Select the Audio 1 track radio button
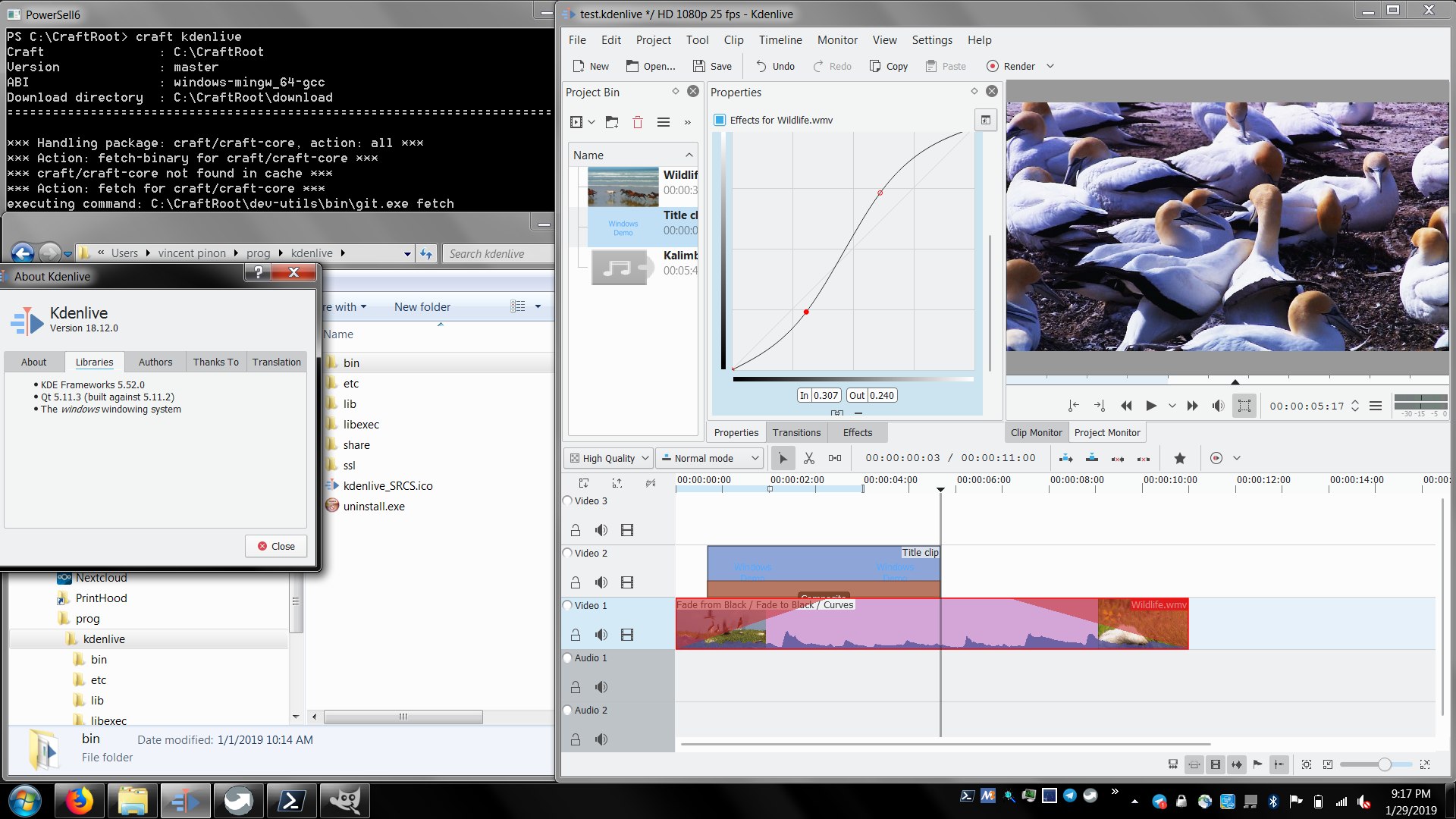 [567, 657]
